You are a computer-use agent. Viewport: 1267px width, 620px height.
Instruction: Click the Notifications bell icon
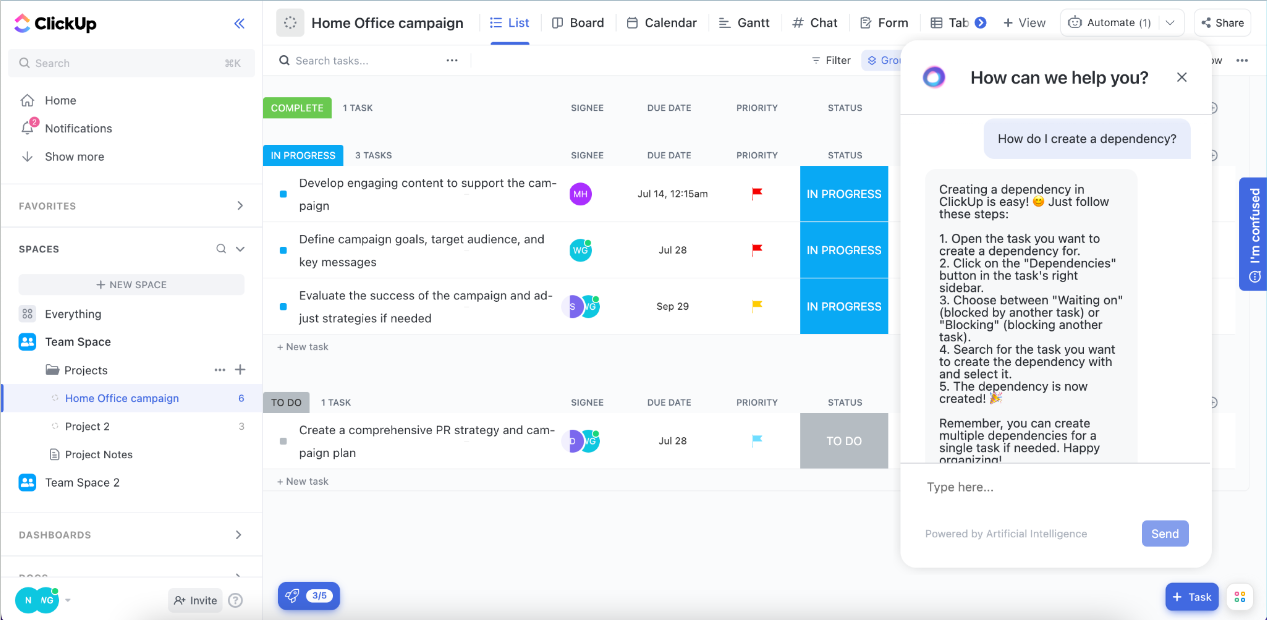(28, 128)
